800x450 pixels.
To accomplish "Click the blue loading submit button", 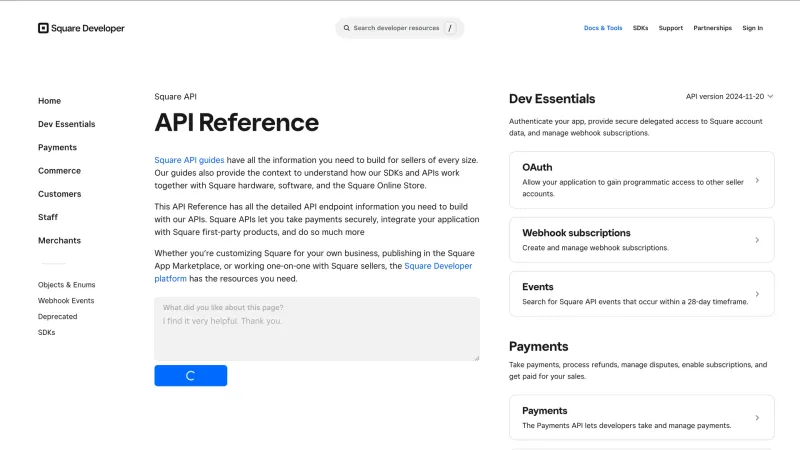I will [191, 376].
